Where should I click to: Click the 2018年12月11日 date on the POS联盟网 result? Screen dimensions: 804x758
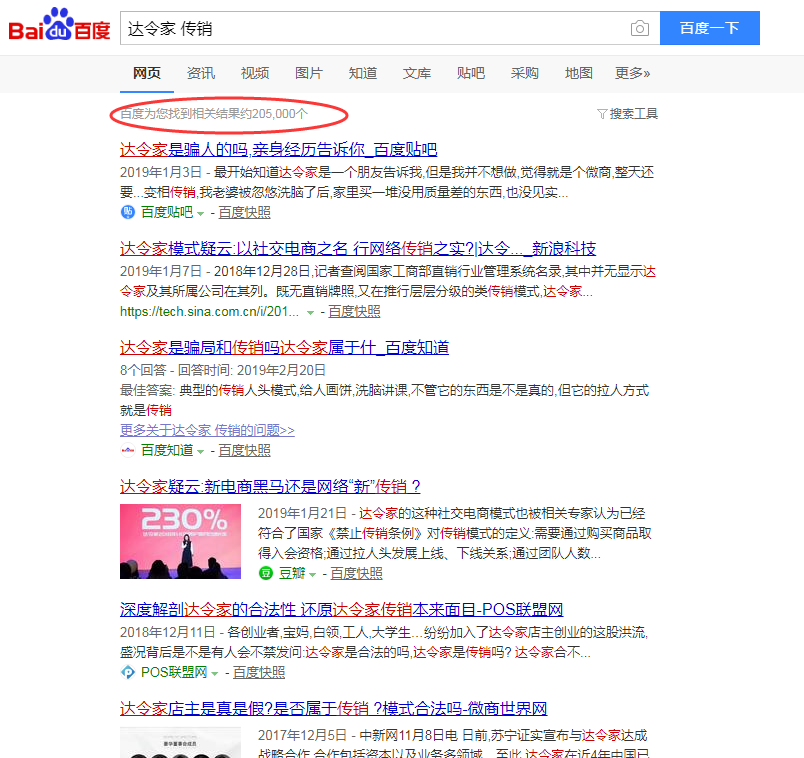pyautogui.click(x=168, y=632)
